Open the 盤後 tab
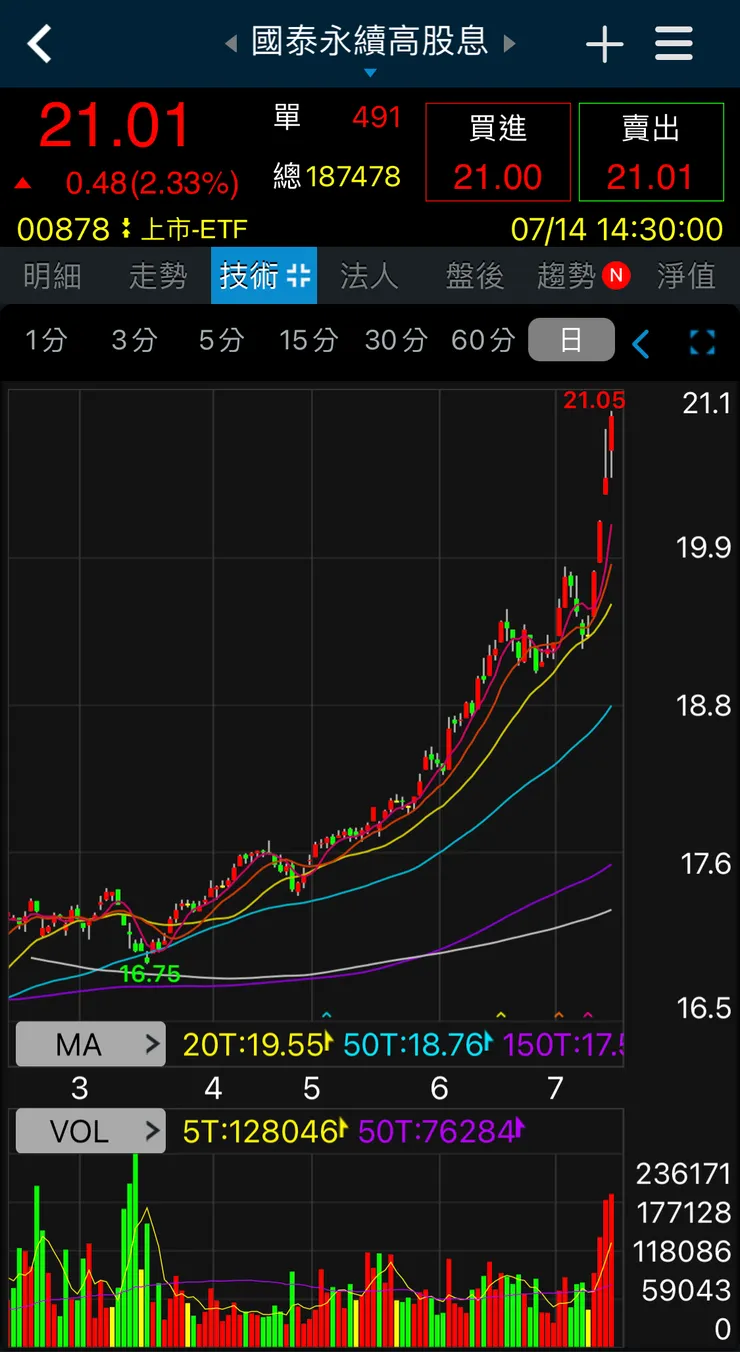Viewport: 740px width, 1352px height. [x=475, y=276]
